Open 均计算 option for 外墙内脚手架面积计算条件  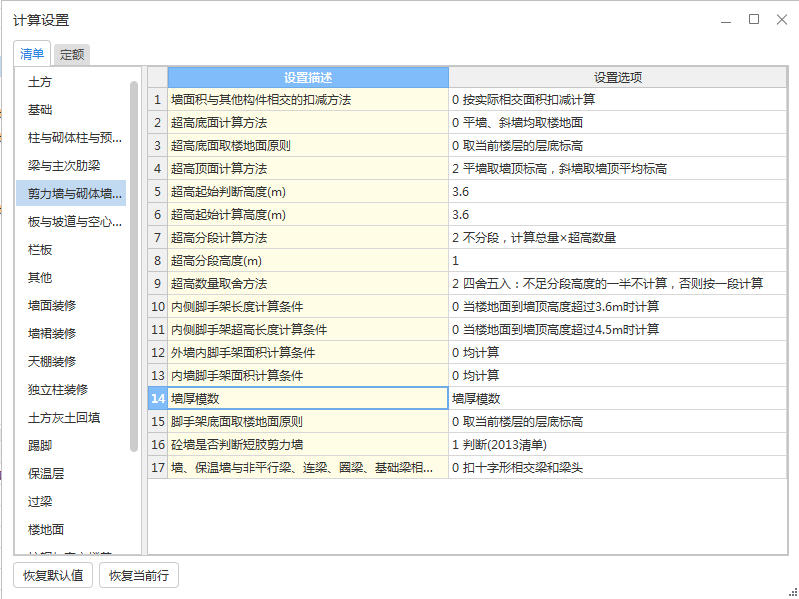[618, 352]
